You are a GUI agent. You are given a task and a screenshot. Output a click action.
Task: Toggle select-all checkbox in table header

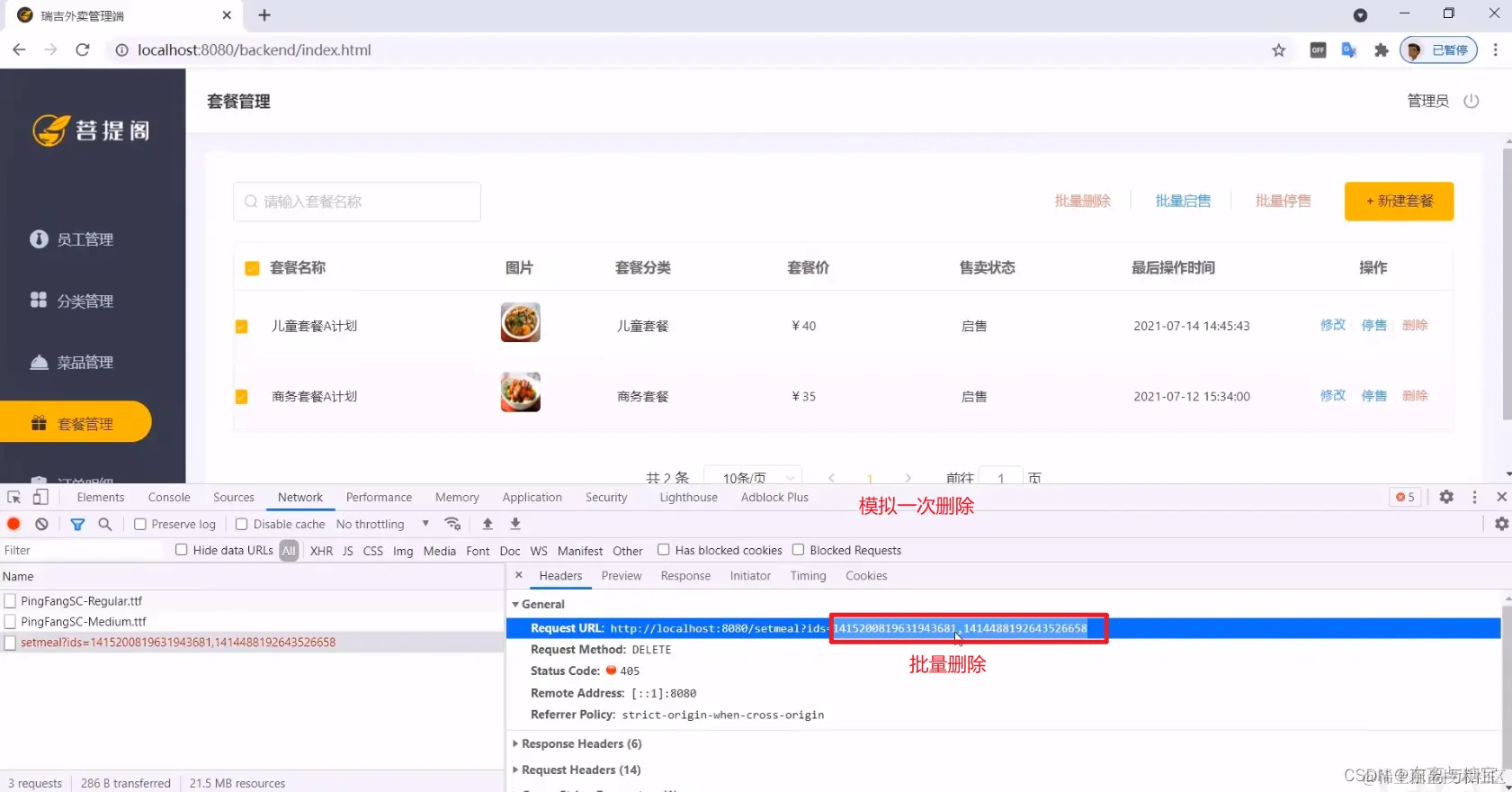(x=252, y=268)
